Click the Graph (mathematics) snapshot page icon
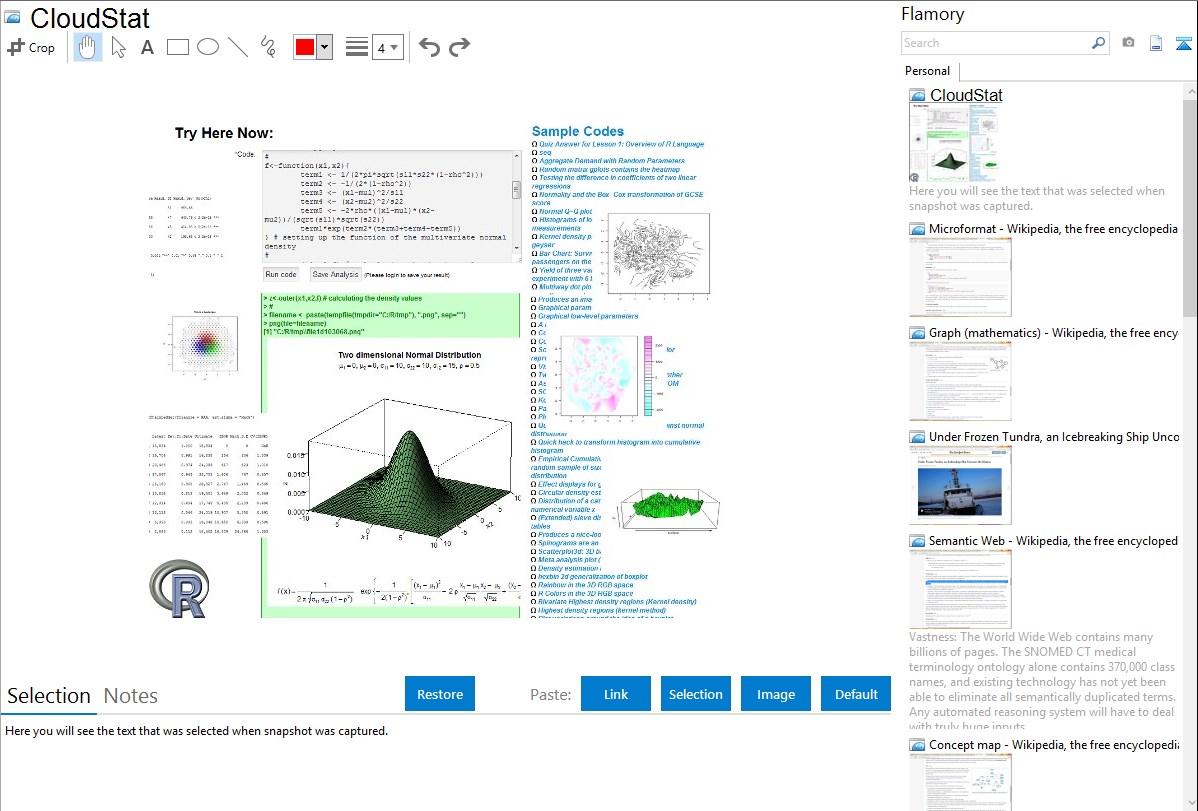 pyautogui.click(x=917, y=333)
